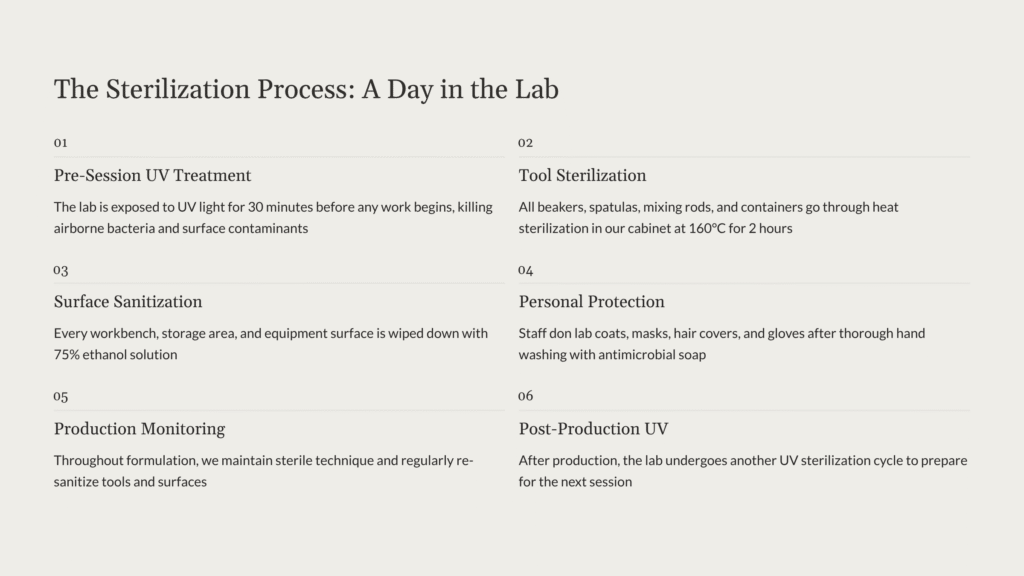Click the step number 04 label
The image size is (1024, 576).
526,270
